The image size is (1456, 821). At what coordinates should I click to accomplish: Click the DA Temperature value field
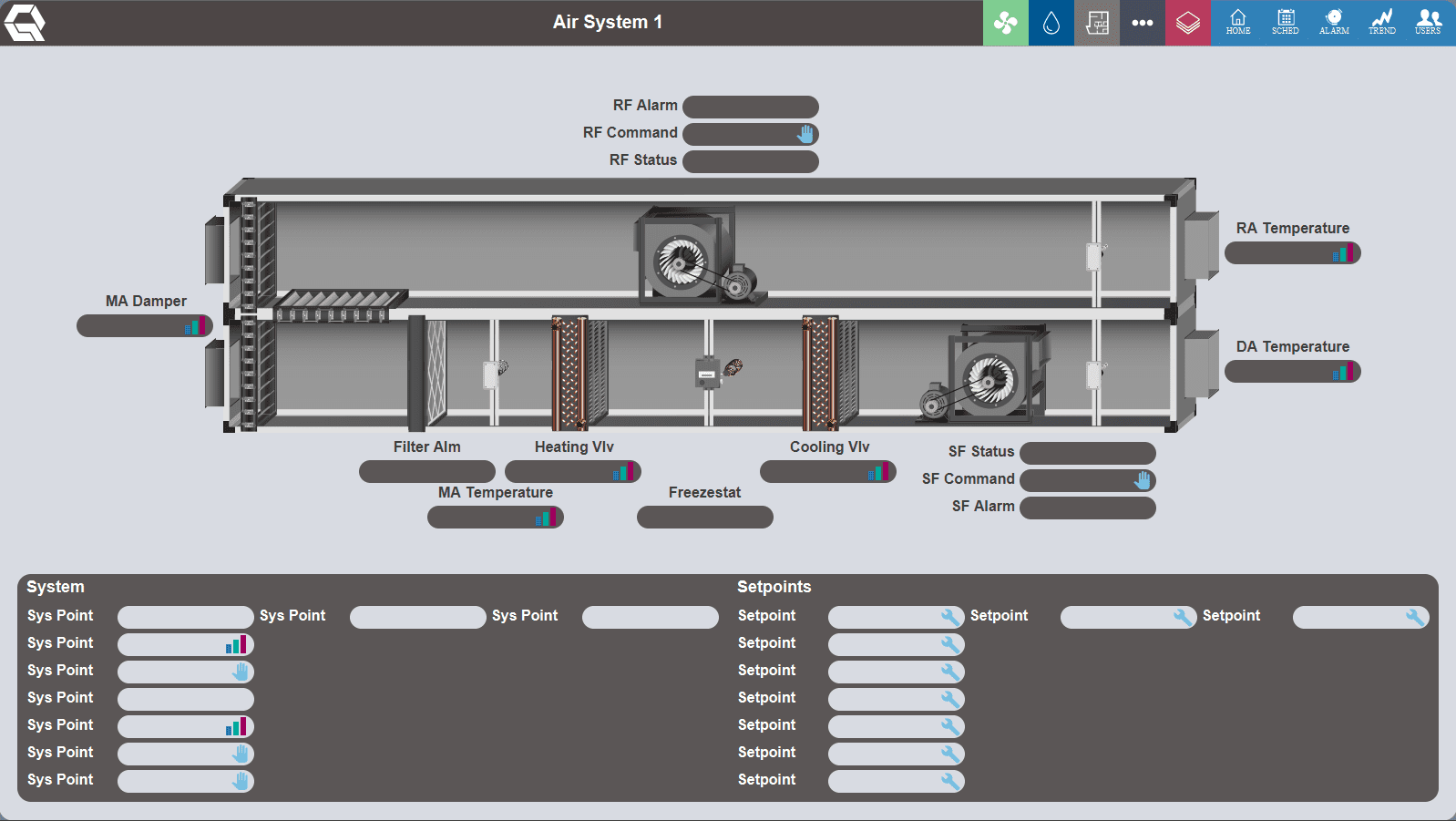1276,372
